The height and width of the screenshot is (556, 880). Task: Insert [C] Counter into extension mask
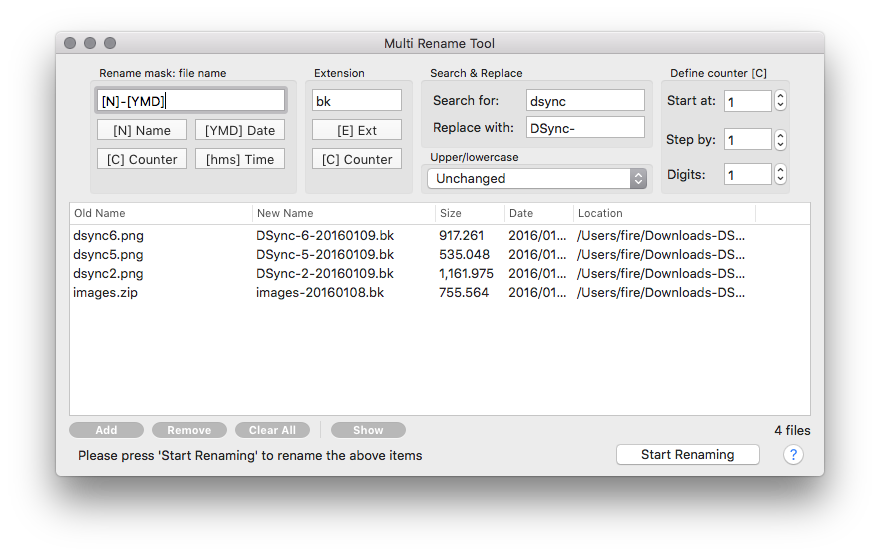tap(357, 159)
